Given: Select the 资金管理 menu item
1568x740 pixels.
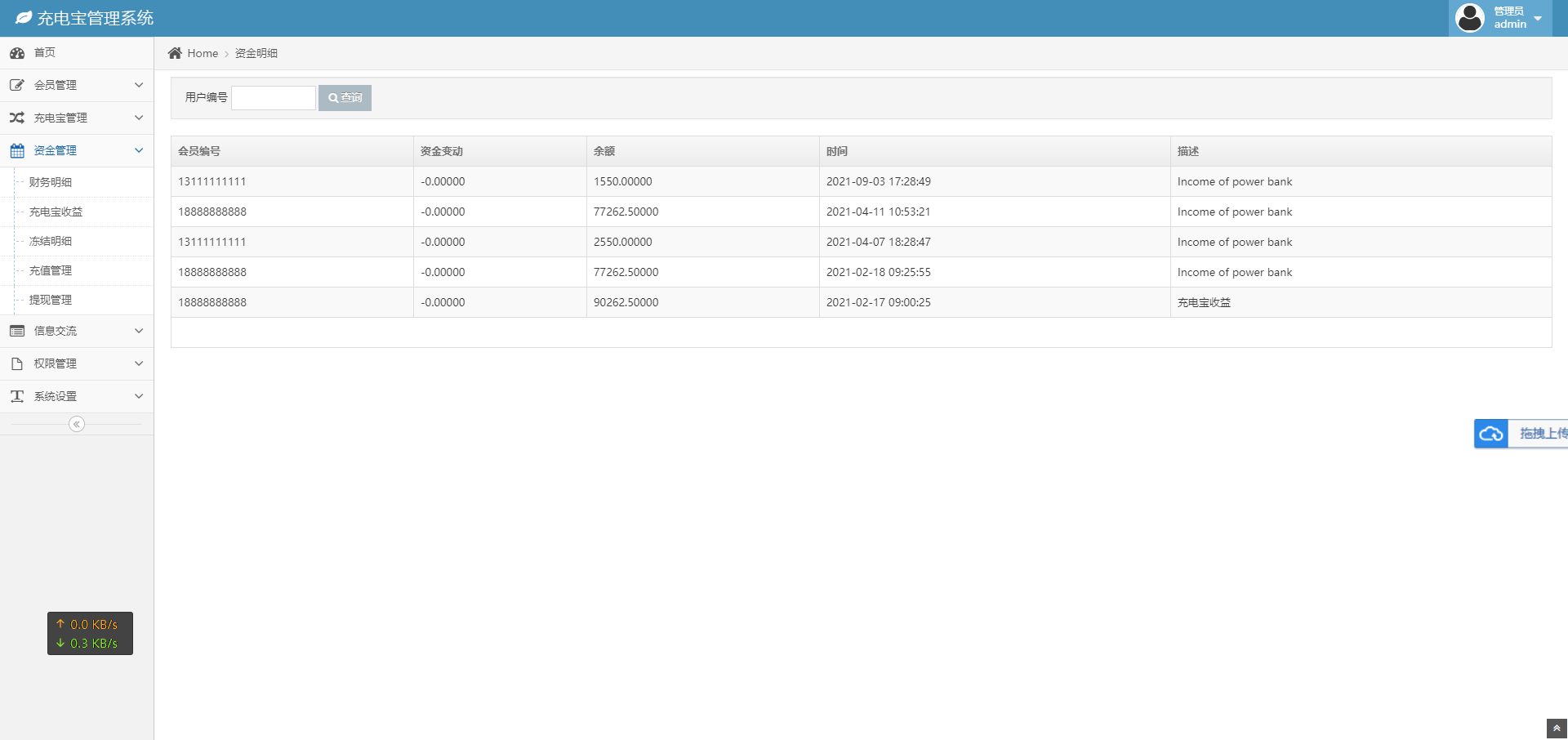Looking at the screenshot, I should [x=77, y=150].
